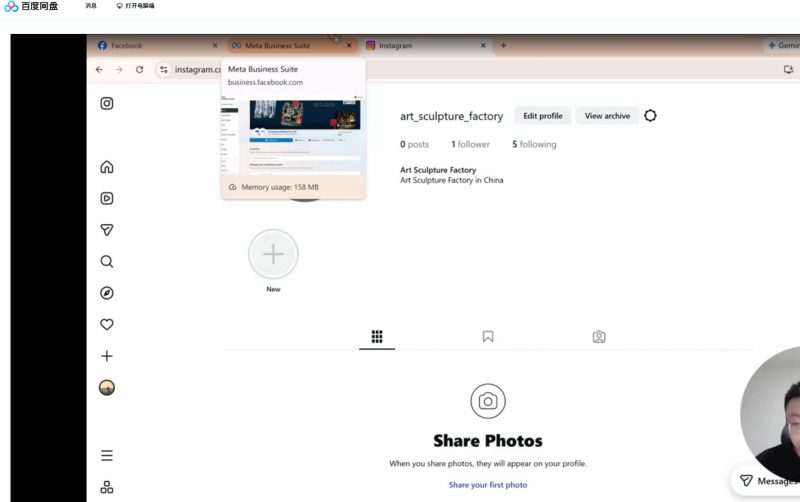Open a new browser tab
The image size is (800, 502).
click(503, 45)
